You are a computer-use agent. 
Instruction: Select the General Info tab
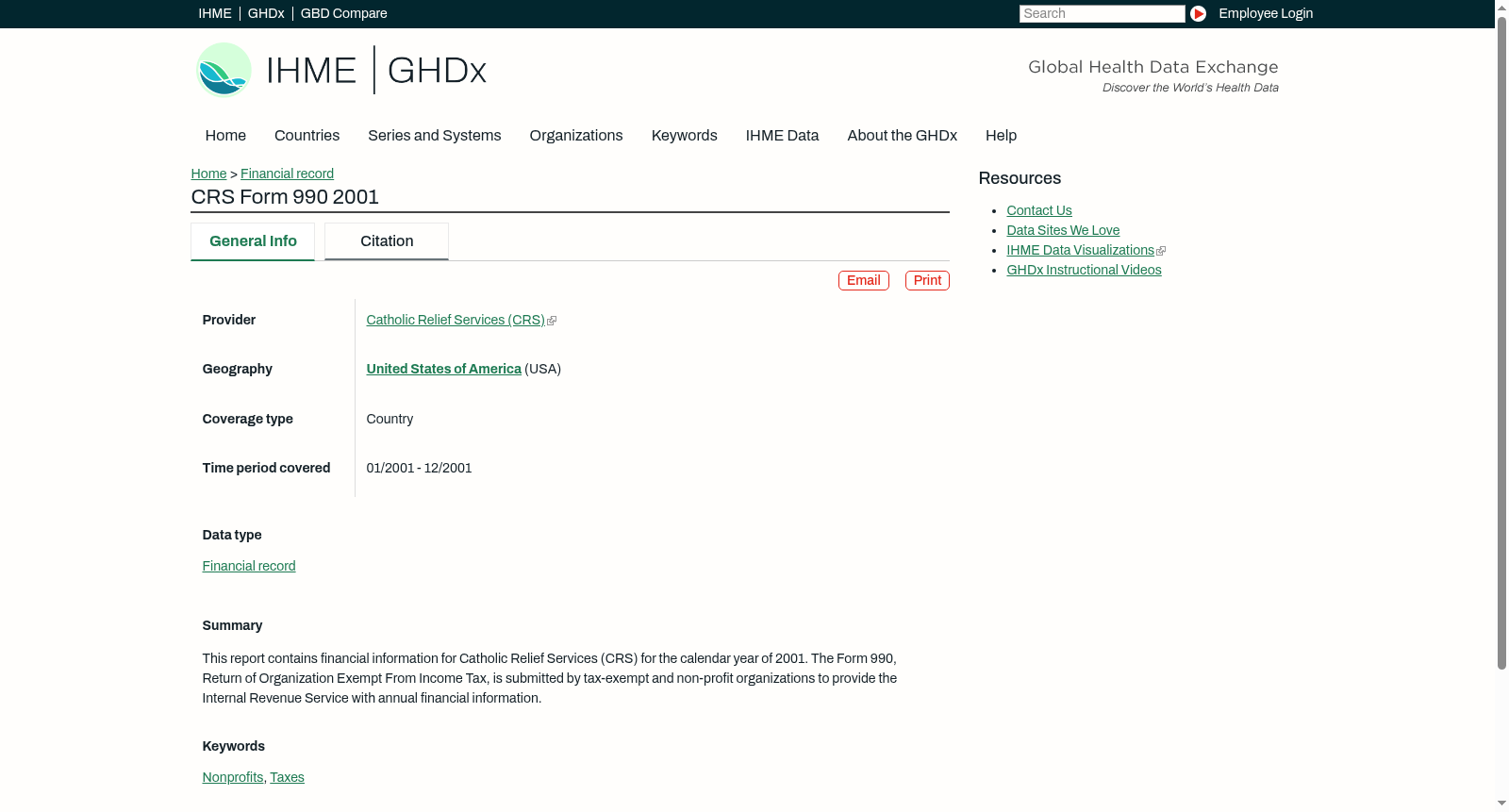point(253,241)
